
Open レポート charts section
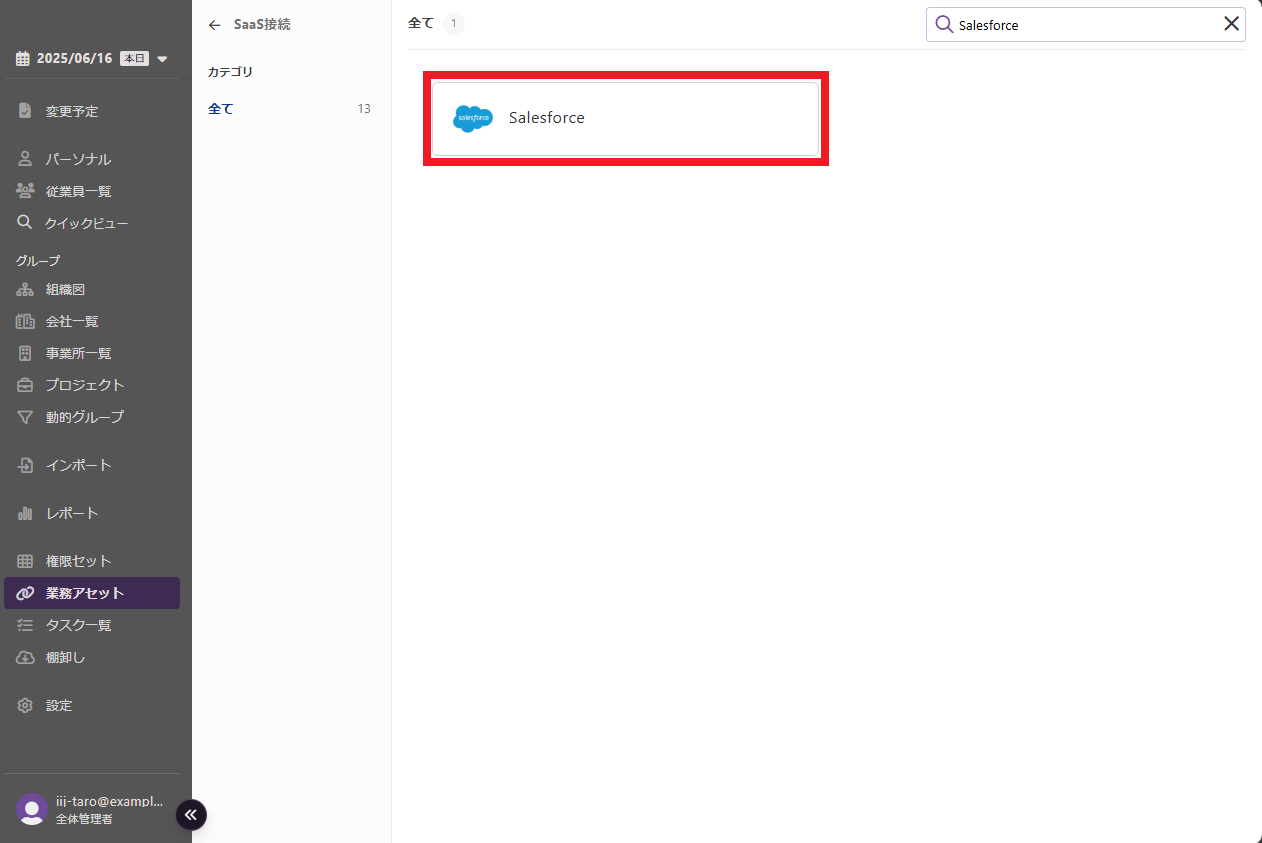click(x=72, y=513)
